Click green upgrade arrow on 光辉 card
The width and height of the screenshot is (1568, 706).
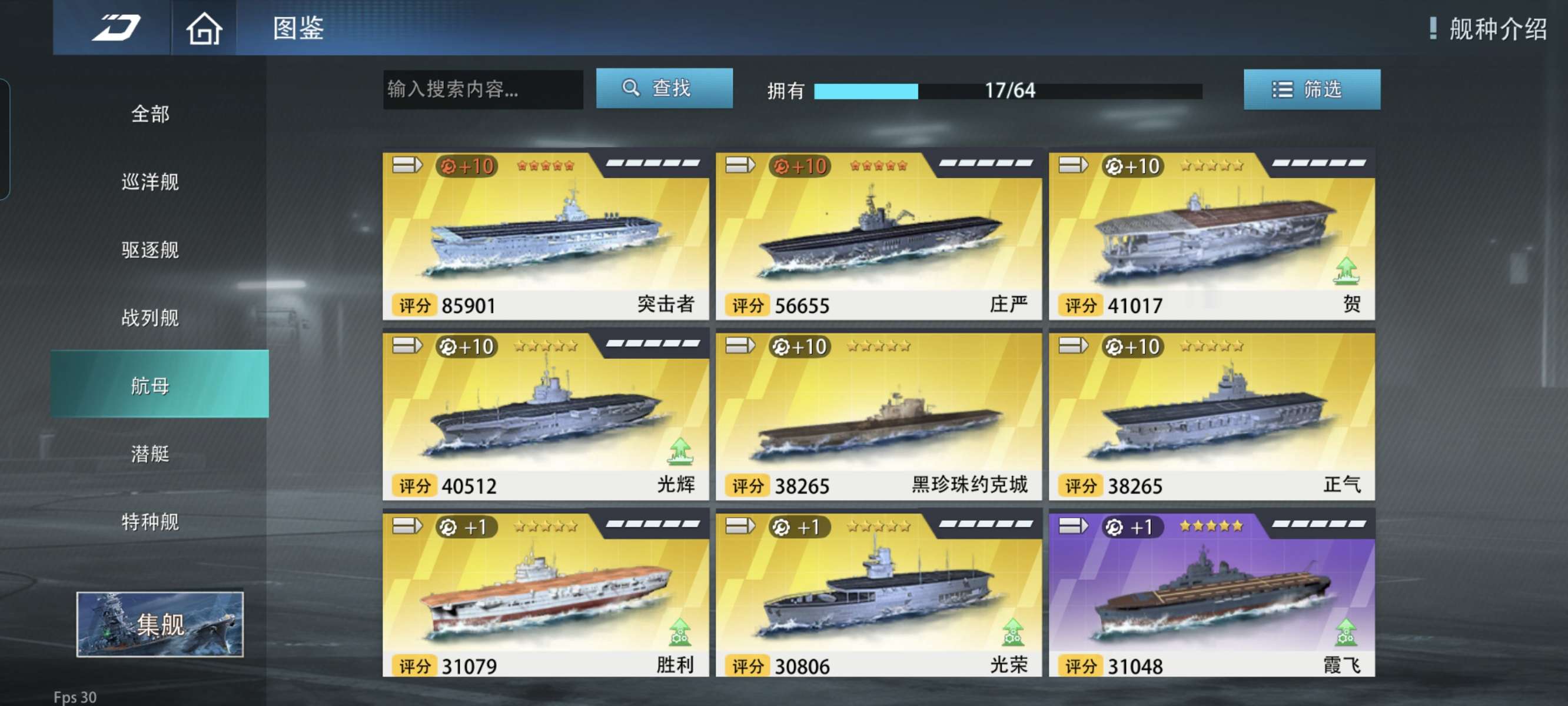click(x=680, y=451)
